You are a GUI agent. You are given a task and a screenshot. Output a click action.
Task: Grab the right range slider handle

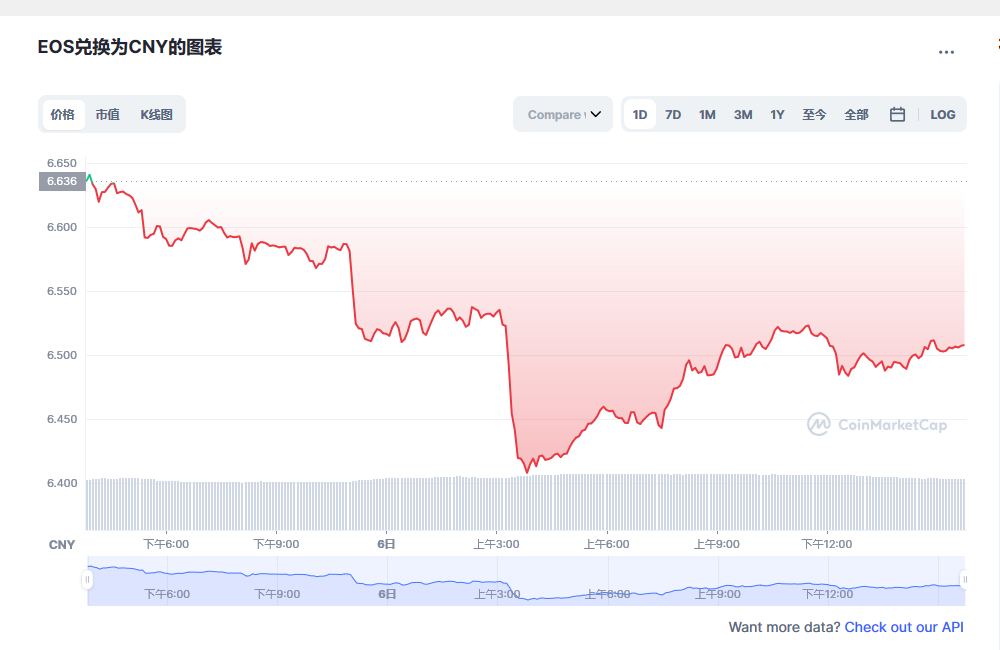[965, 579]
